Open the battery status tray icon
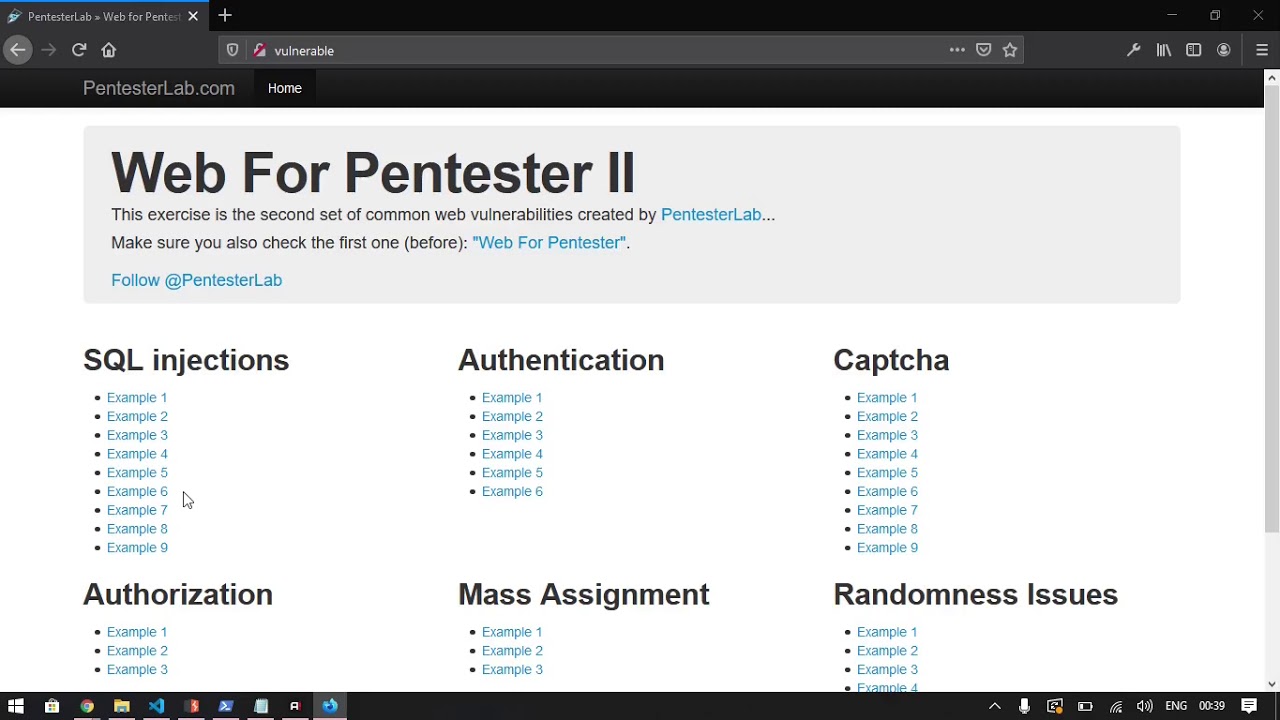This screenshot has height=720, width=1280. pyautogui.click(x=1085, y=706)
